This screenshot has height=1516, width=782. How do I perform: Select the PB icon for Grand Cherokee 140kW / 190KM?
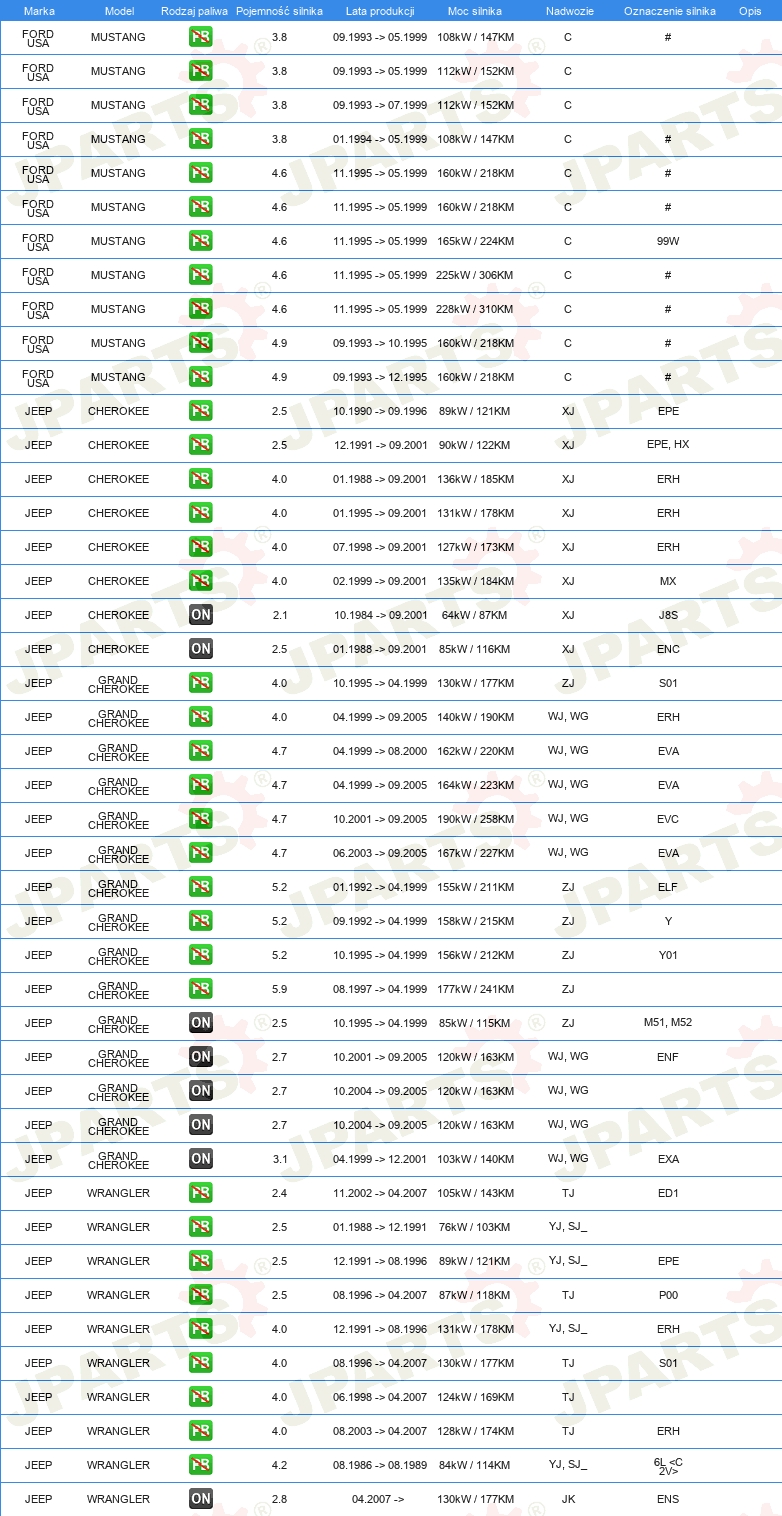pos(200,717)
